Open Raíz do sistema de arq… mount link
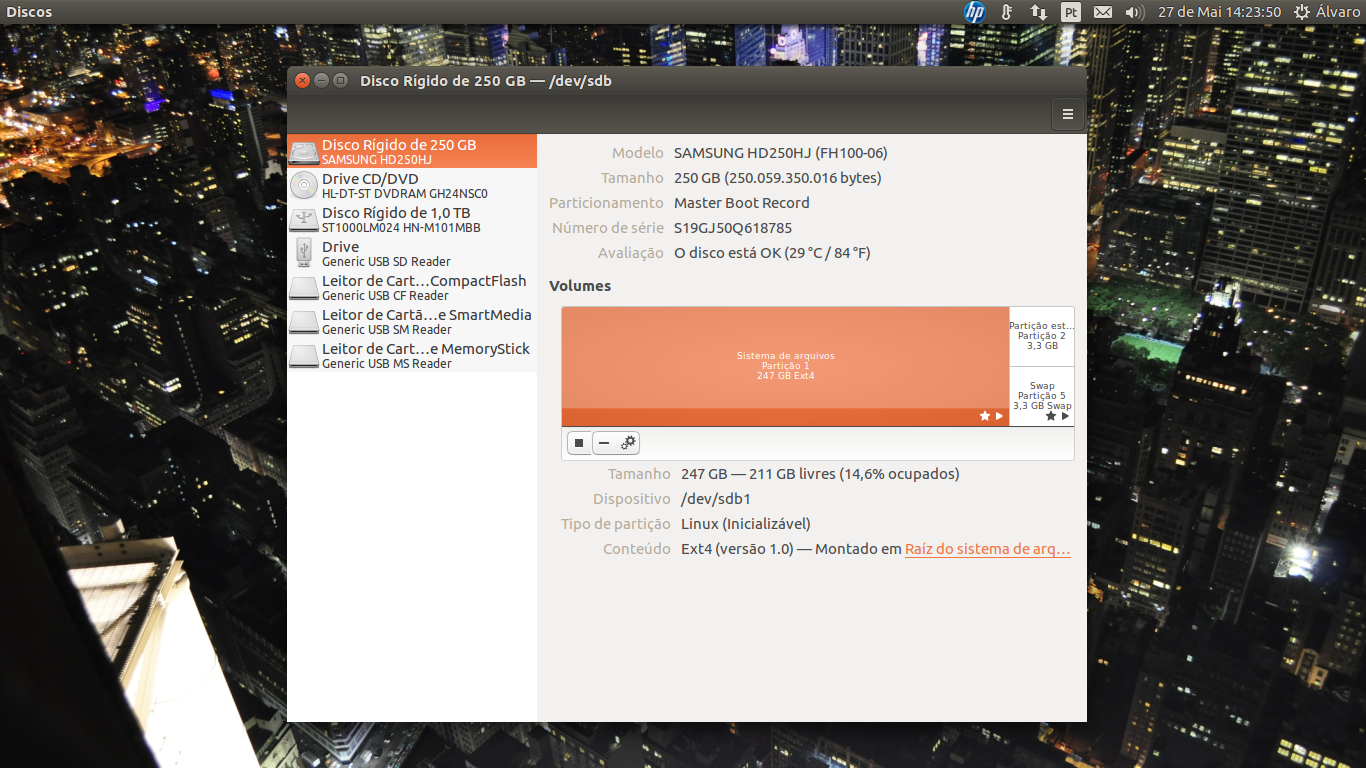 [988, 549]
